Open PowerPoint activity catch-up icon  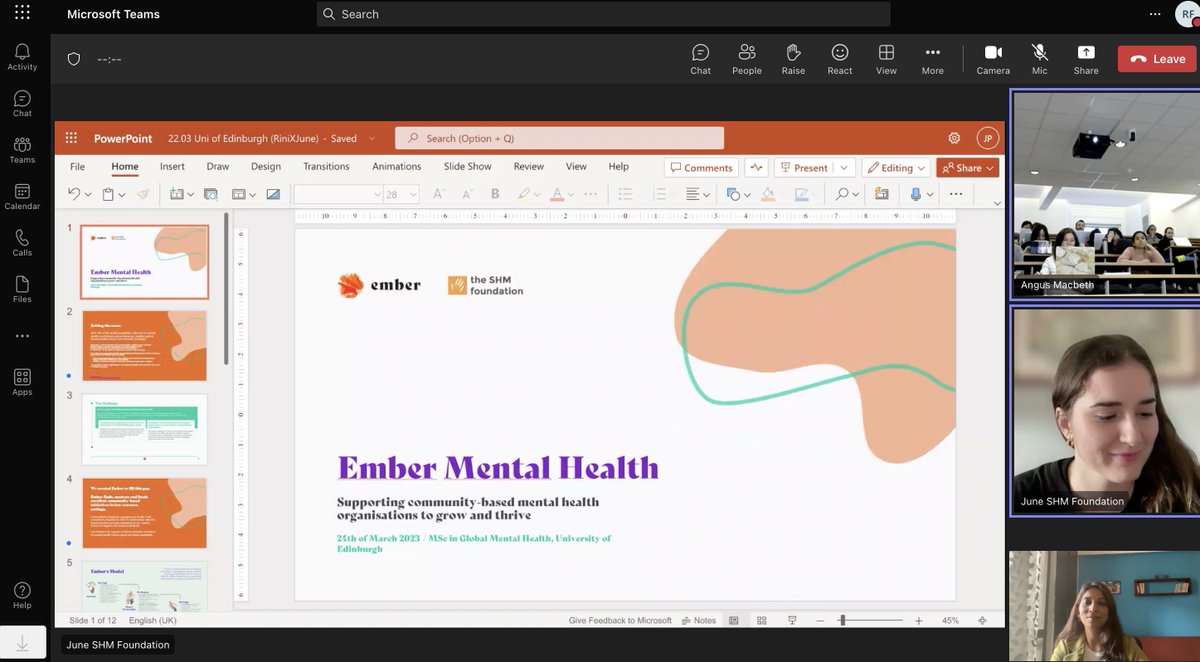756,168
